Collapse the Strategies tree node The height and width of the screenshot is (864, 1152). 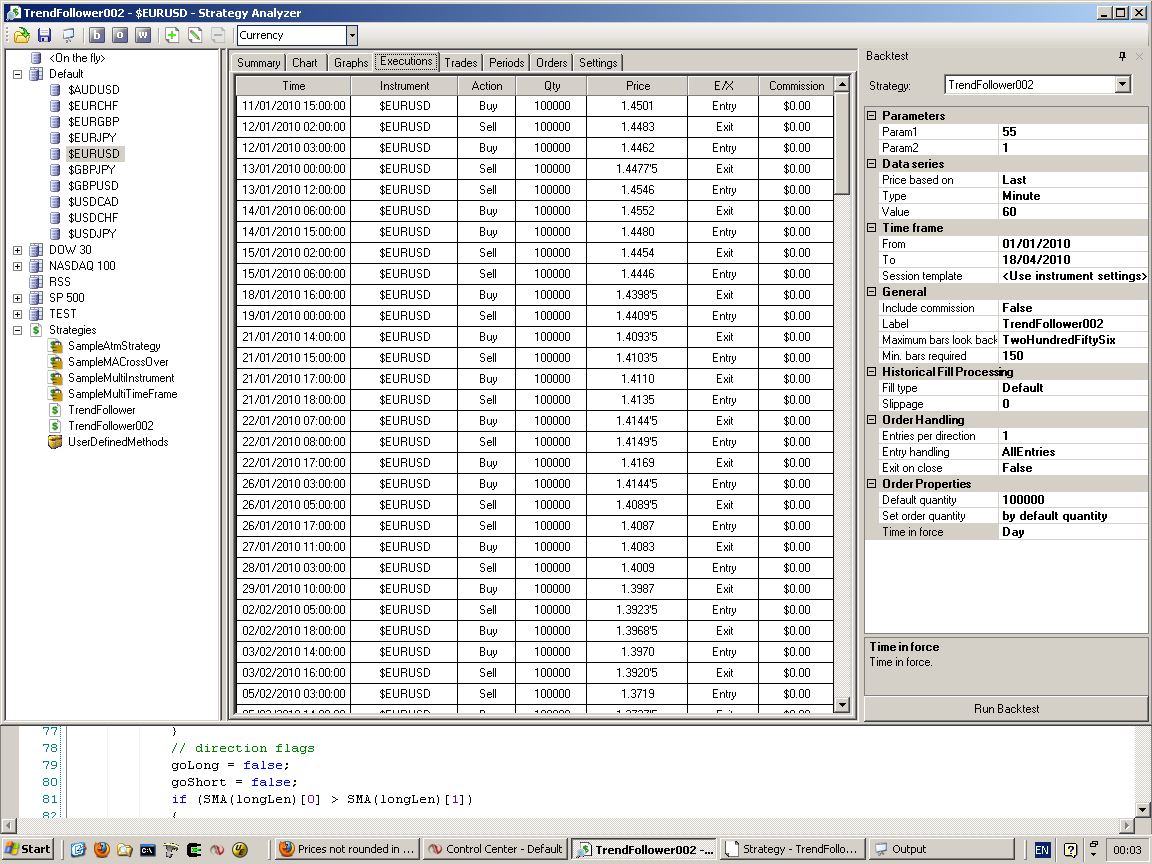point(18,330)
